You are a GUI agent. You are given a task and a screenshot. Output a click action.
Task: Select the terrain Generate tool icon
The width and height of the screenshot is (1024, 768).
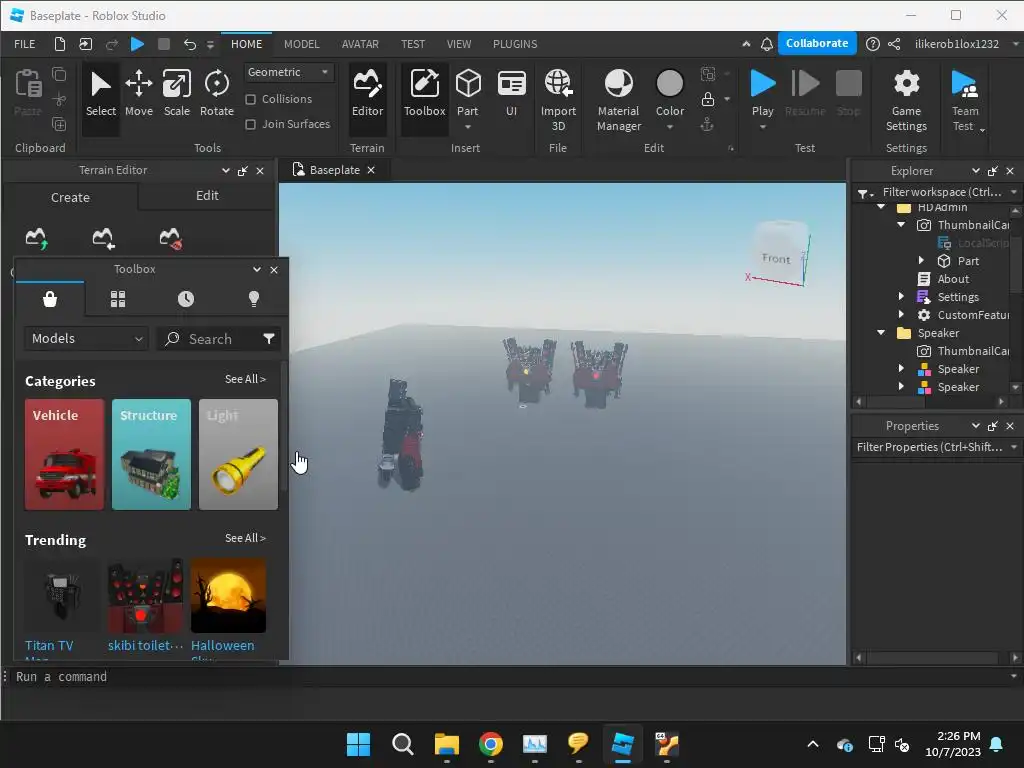[x=37, y=238]
